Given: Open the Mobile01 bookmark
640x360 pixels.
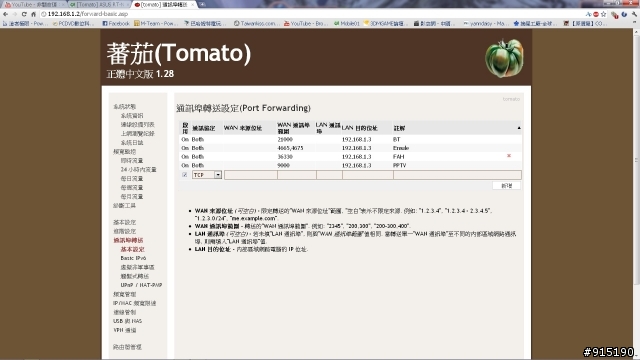Looking at the screenshot, I should pyautogui.click(x=347, y=23).
